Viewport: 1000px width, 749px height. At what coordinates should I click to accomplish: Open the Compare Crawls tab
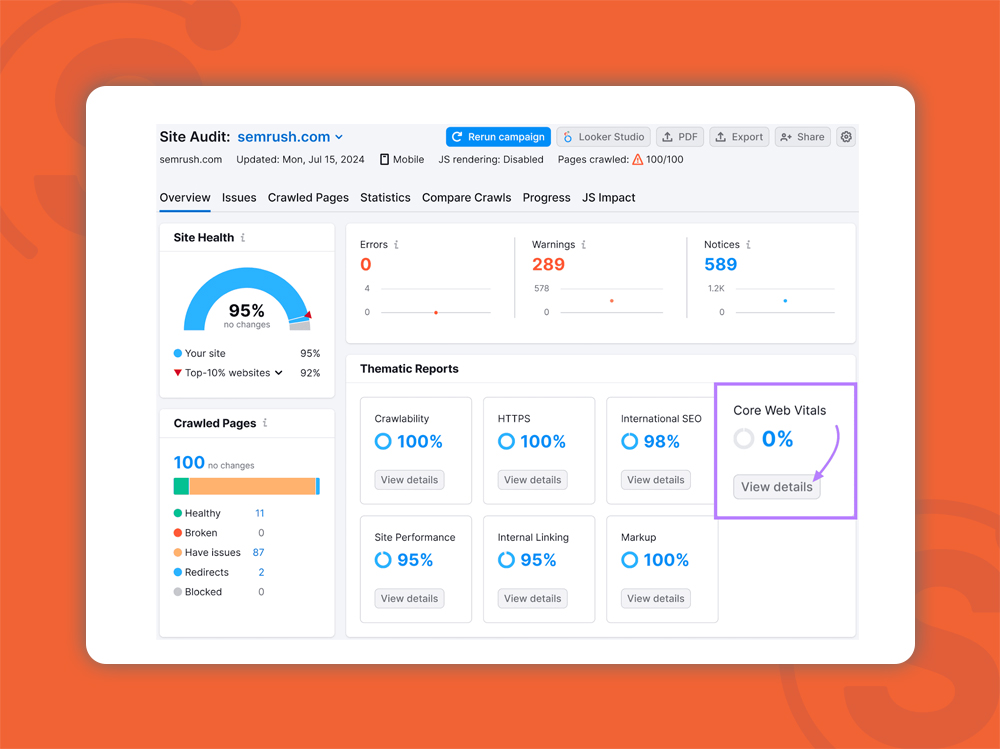(466, 198)
